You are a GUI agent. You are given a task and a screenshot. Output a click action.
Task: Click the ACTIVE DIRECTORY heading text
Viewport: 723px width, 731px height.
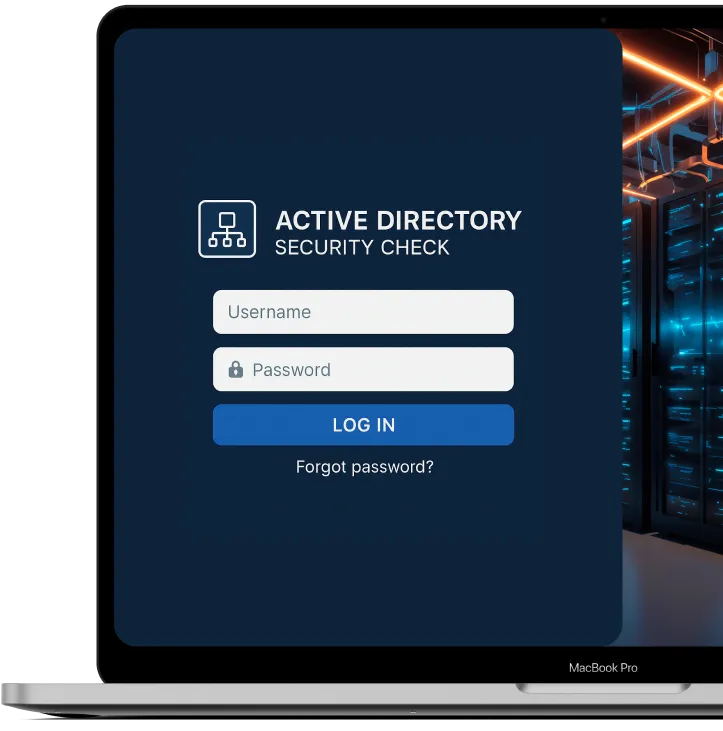(x=398, y=220)
